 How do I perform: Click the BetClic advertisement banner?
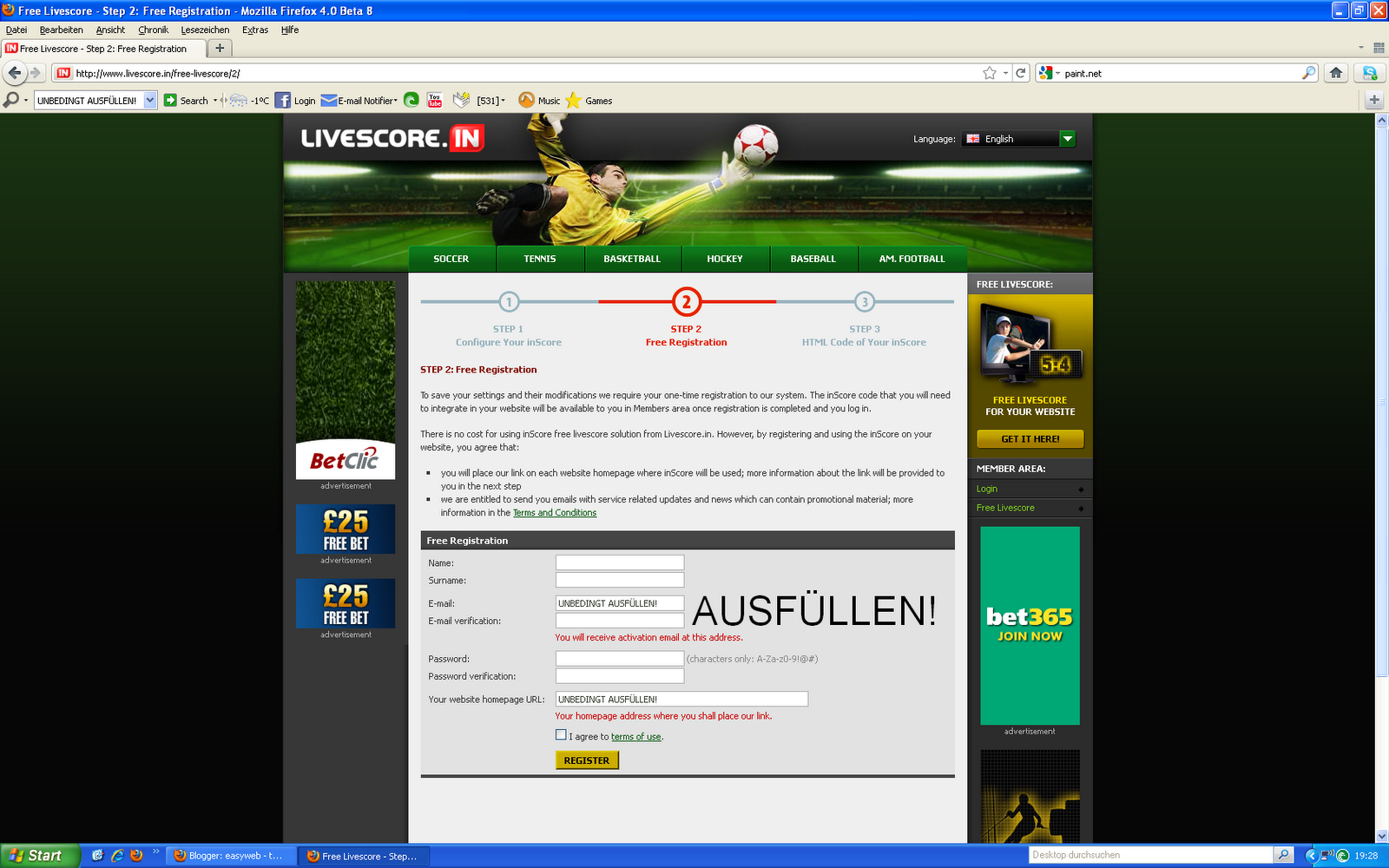(346, 380)
